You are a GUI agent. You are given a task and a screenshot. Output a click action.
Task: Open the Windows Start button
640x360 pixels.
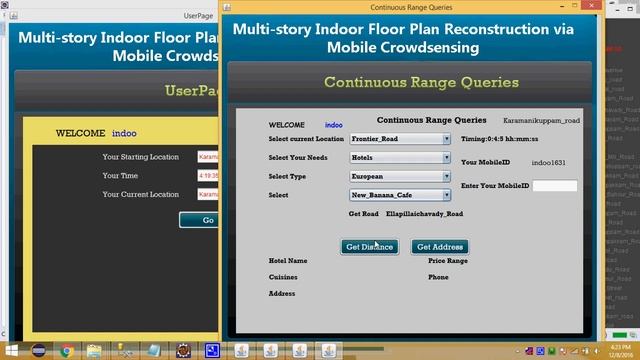pos(11,351)
